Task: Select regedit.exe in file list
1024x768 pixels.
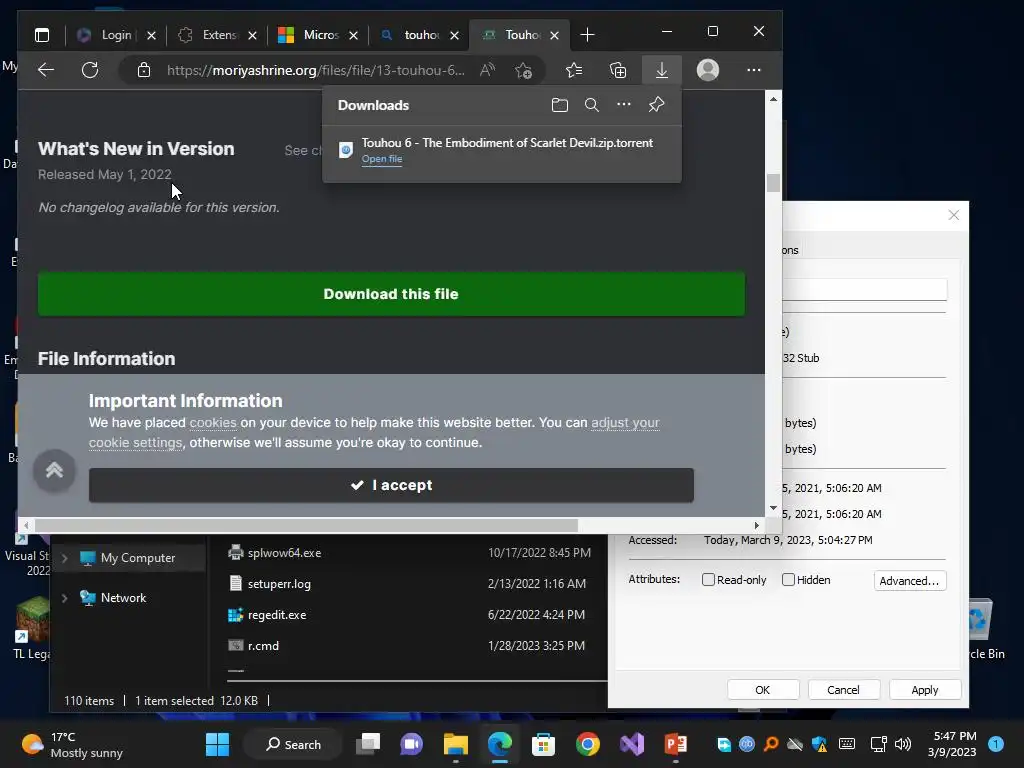Action: (277, 615)
